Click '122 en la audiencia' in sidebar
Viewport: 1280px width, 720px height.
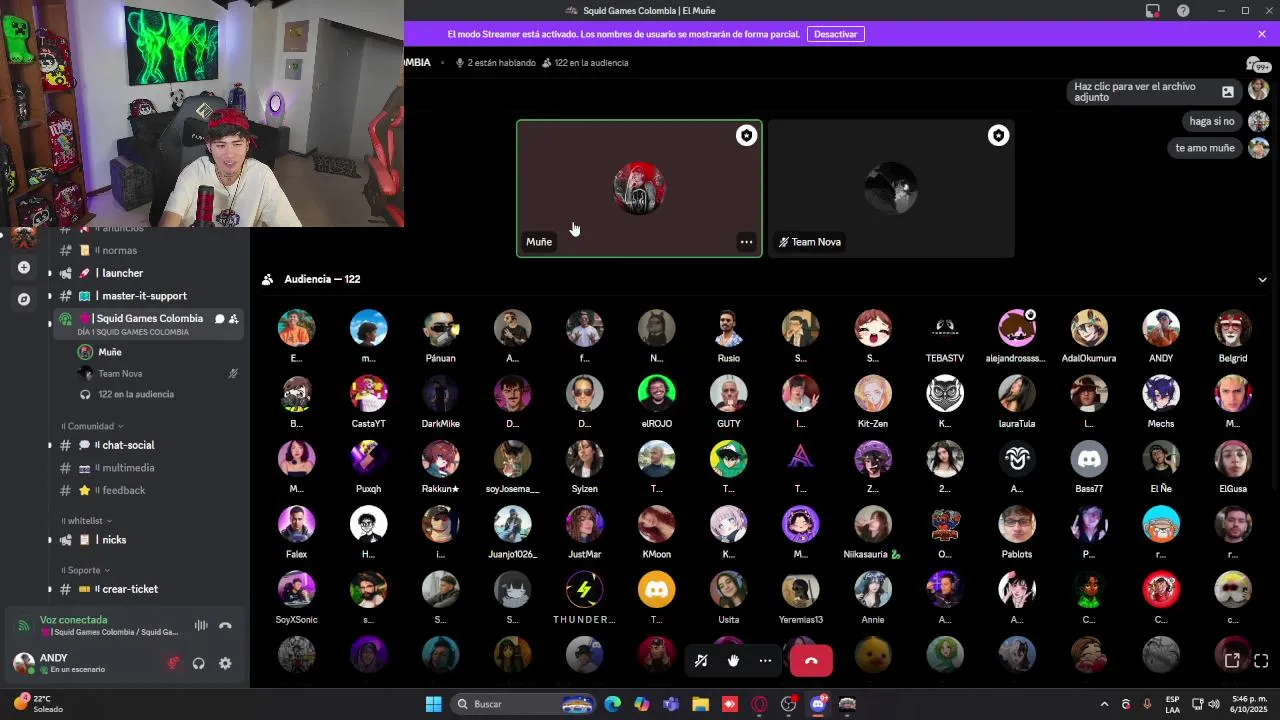tap(135, 394)
